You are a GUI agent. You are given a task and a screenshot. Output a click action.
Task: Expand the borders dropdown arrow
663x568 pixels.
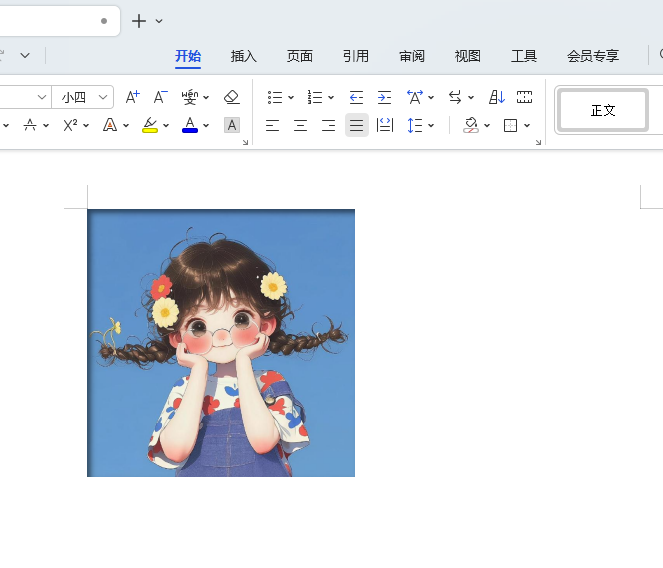(527, 126)
